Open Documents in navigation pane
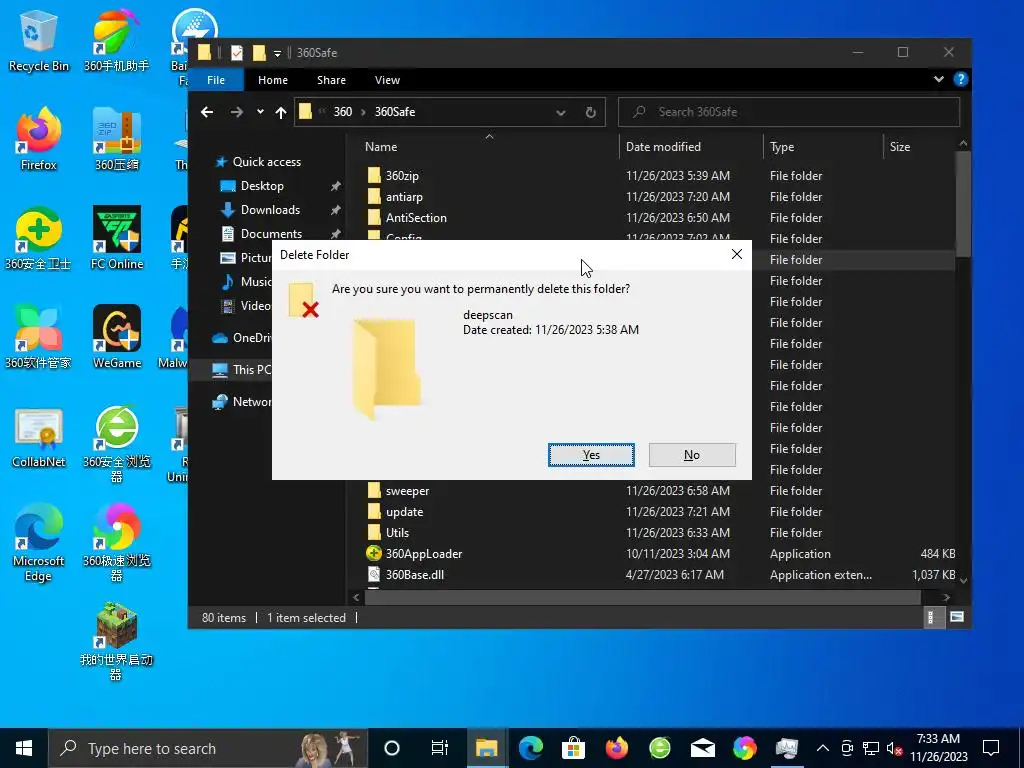Viewport: 1024px width, 768px height. tap(271, 234)
